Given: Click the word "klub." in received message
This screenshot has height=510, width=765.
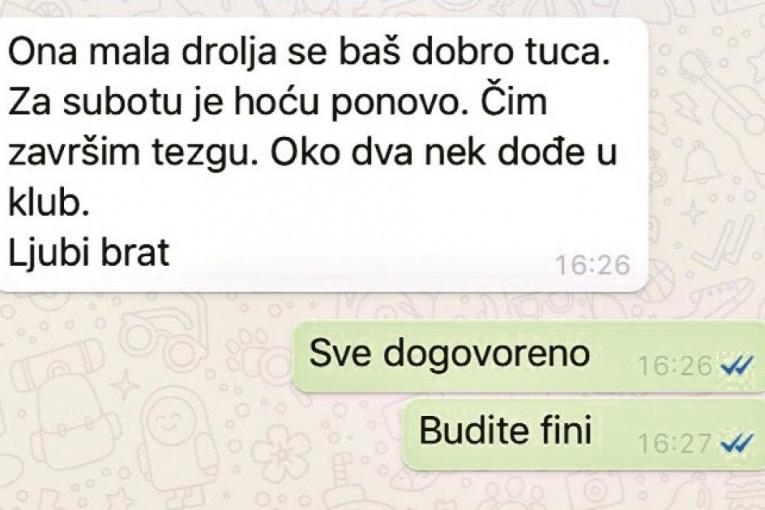Looking at the screenshot, I should click(x=49, y=202).
